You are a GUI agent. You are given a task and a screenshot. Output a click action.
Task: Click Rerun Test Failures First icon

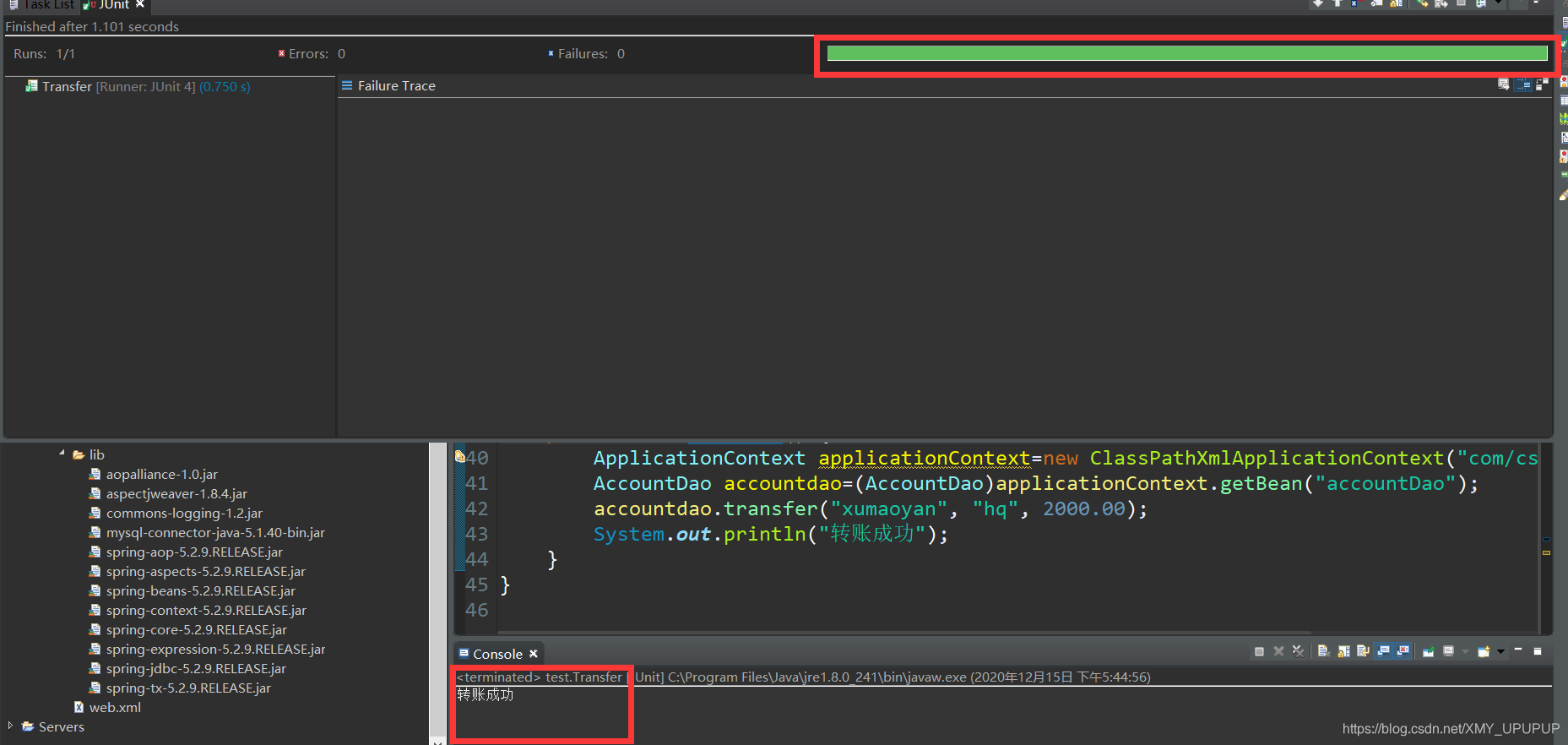[1441, 3]
